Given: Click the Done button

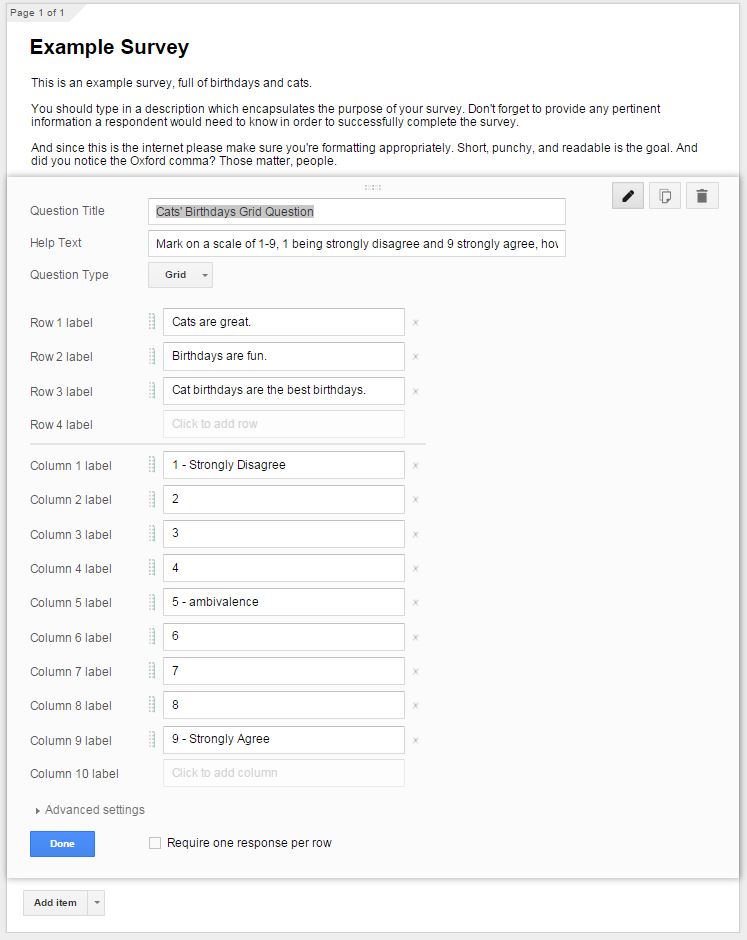Looking at the screenshot, I should [62, 844].
